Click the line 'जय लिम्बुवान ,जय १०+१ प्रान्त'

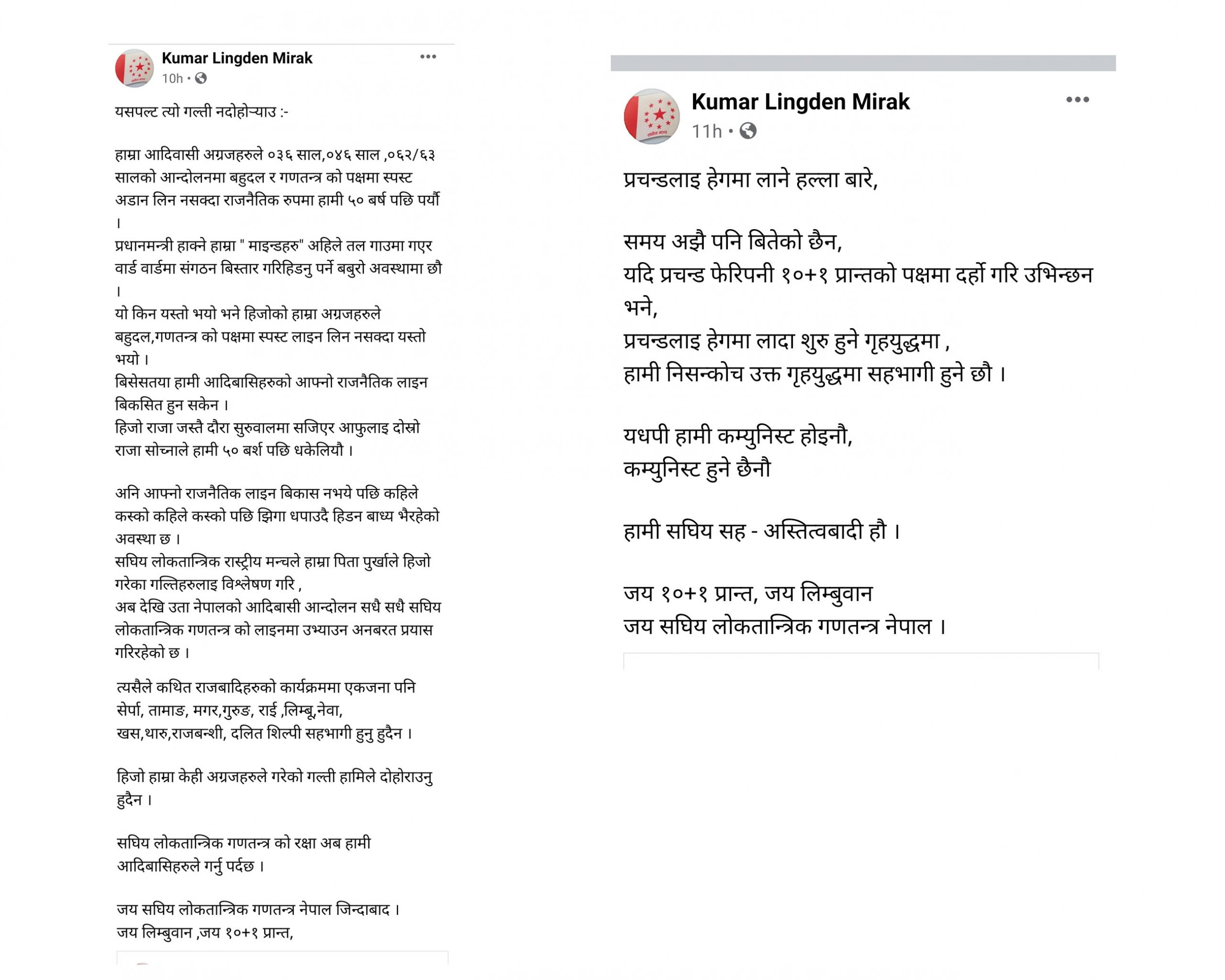(x=204, y=932)
